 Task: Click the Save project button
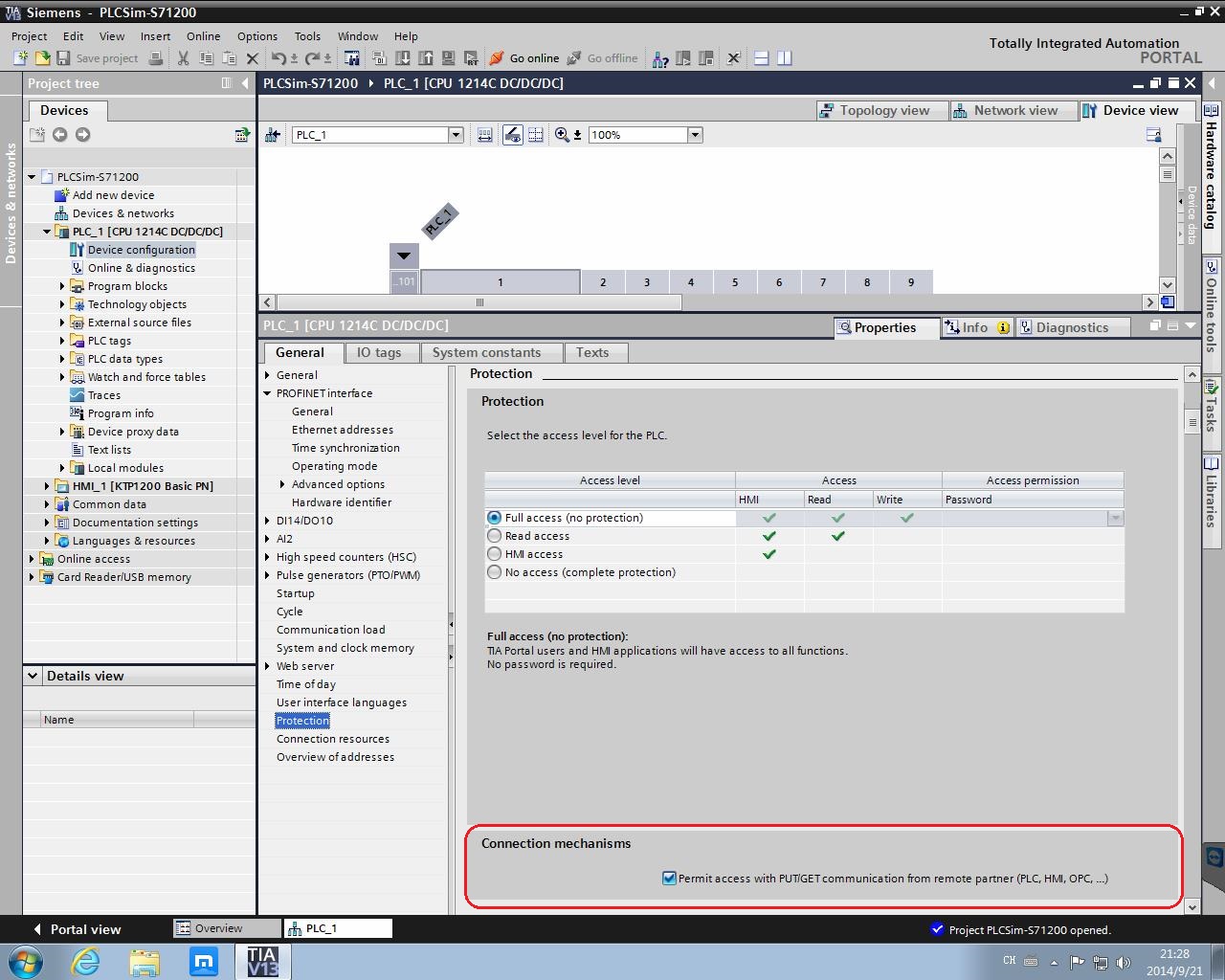pyautogui.click(x=97, y=58)
